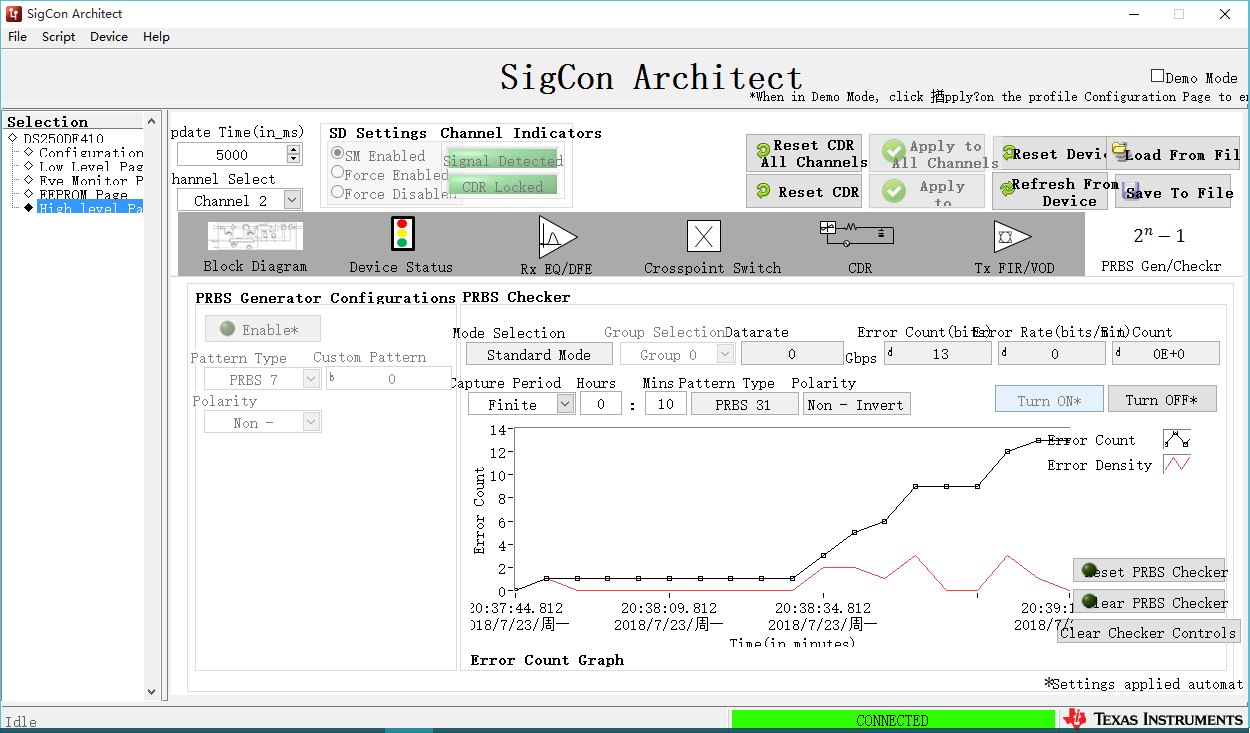Select the DS250DF410 tree node

63,139
